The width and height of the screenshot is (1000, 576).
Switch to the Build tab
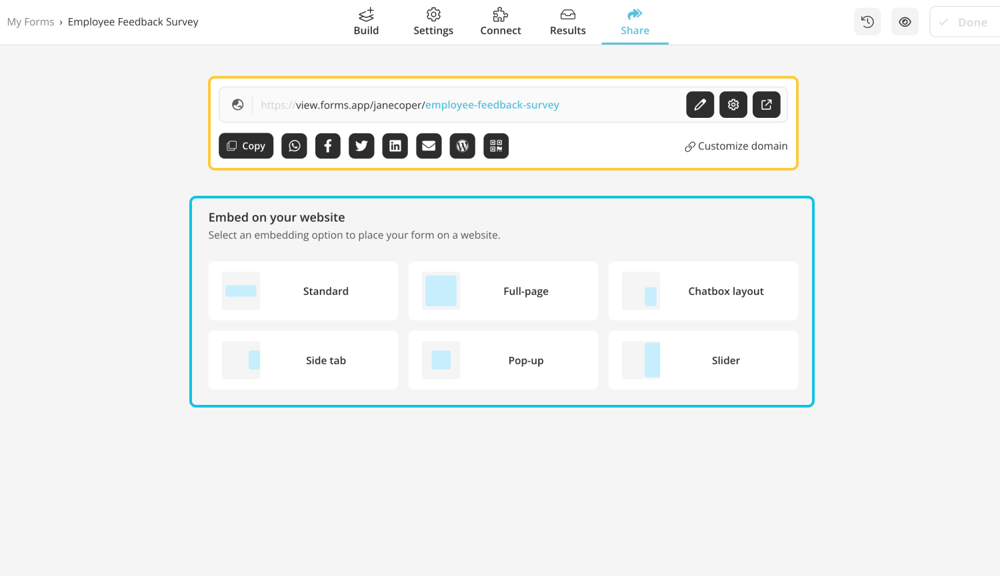(x=366, y=22)
